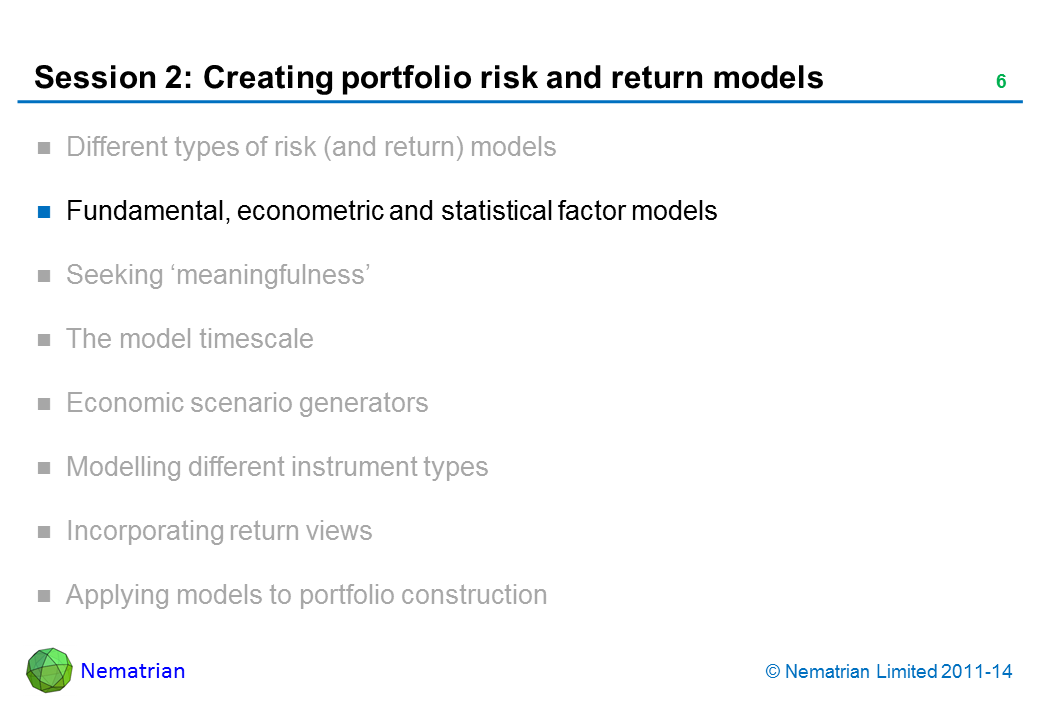Screen dimensions: 1040x720
Task: Click the slide title 'Session 2' heading
Action: (x=429, y=77)
